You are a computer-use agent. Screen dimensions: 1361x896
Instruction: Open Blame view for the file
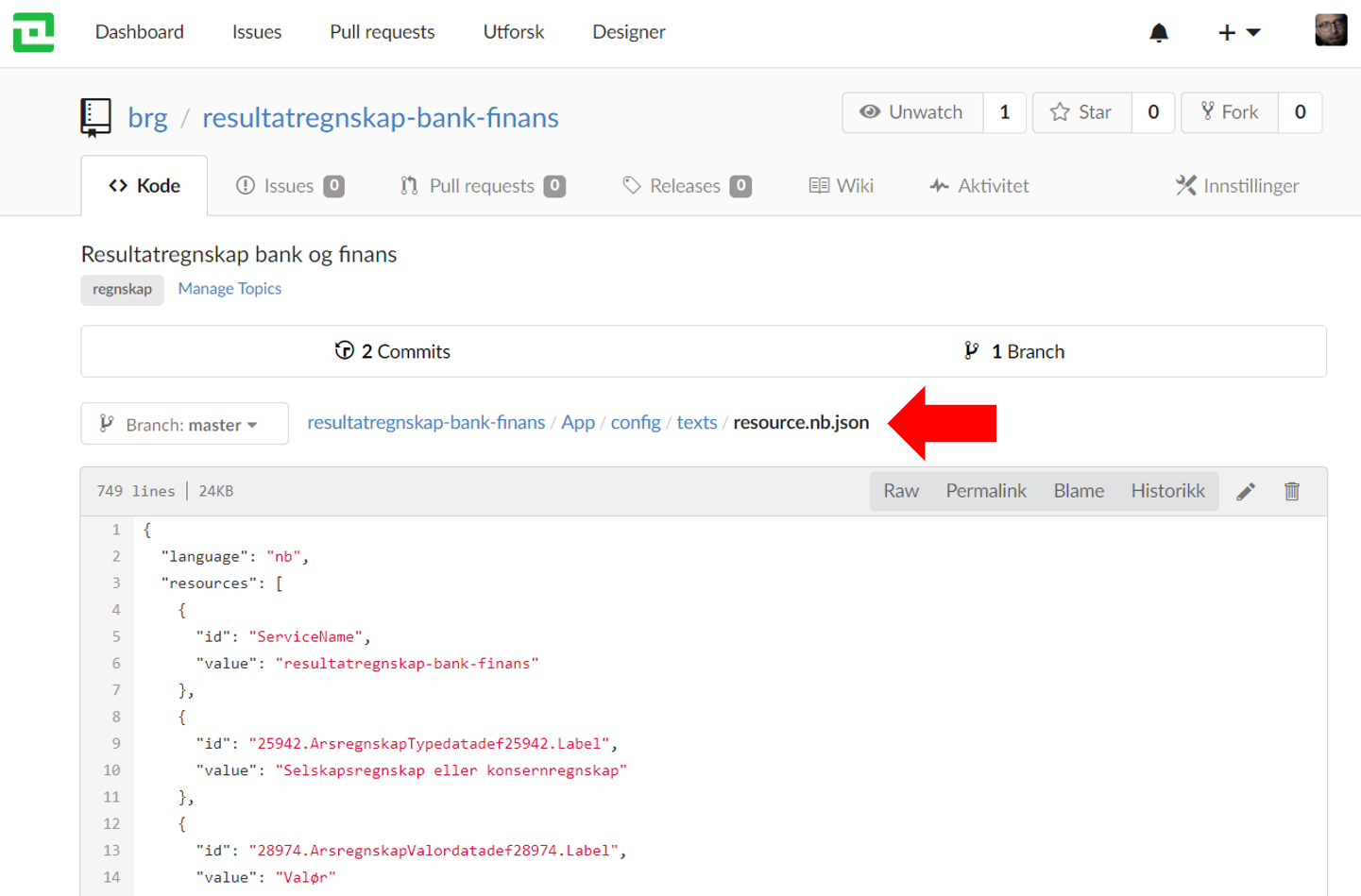coord(1079,491)
